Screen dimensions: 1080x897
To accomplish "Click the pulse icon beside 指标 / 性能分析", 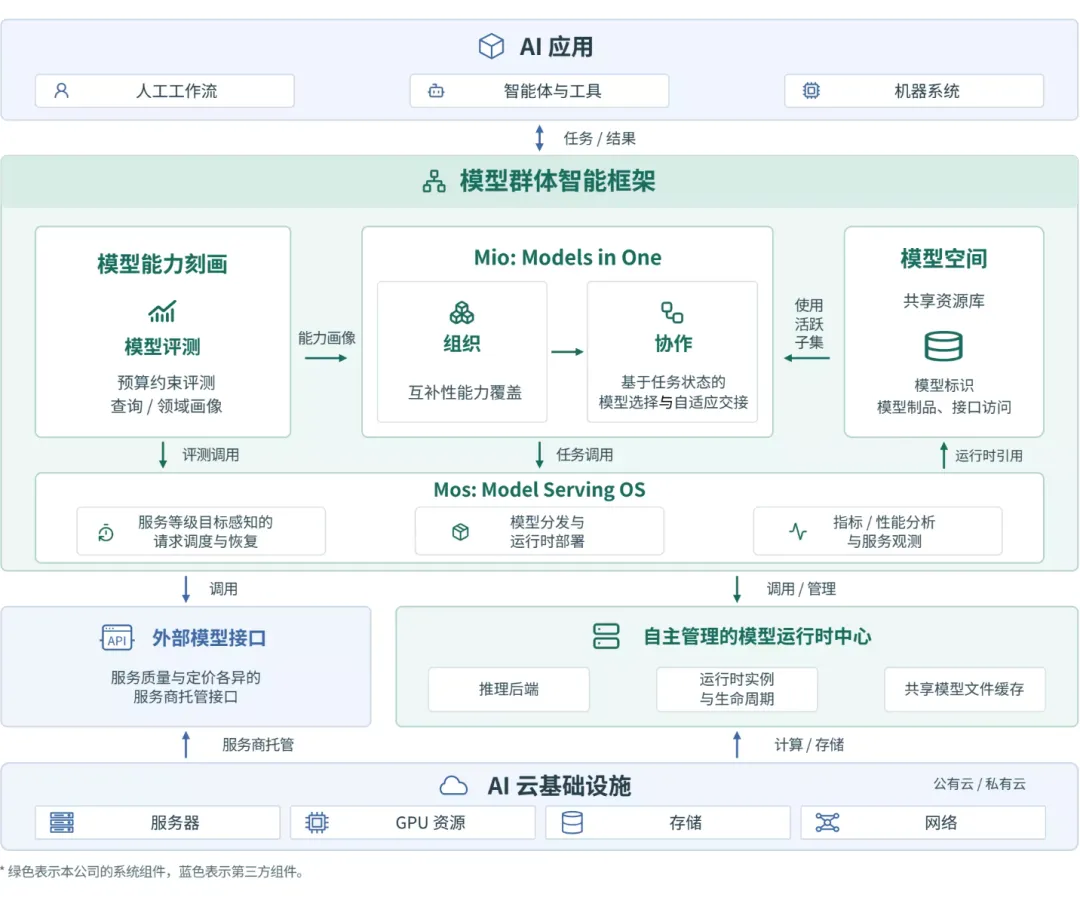I will pyautogui.click(x=798, y=531).
